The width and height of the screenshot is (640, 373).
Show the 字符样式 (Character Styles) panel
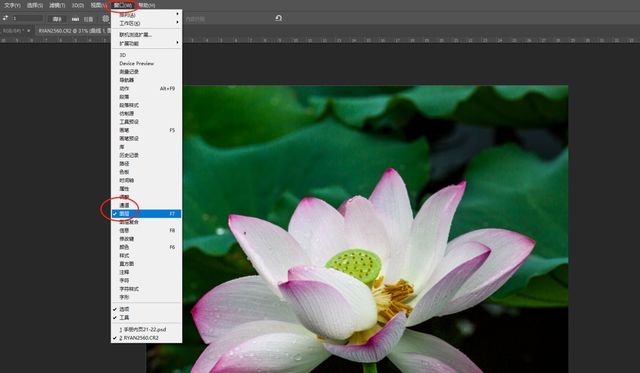click(147, 289)
